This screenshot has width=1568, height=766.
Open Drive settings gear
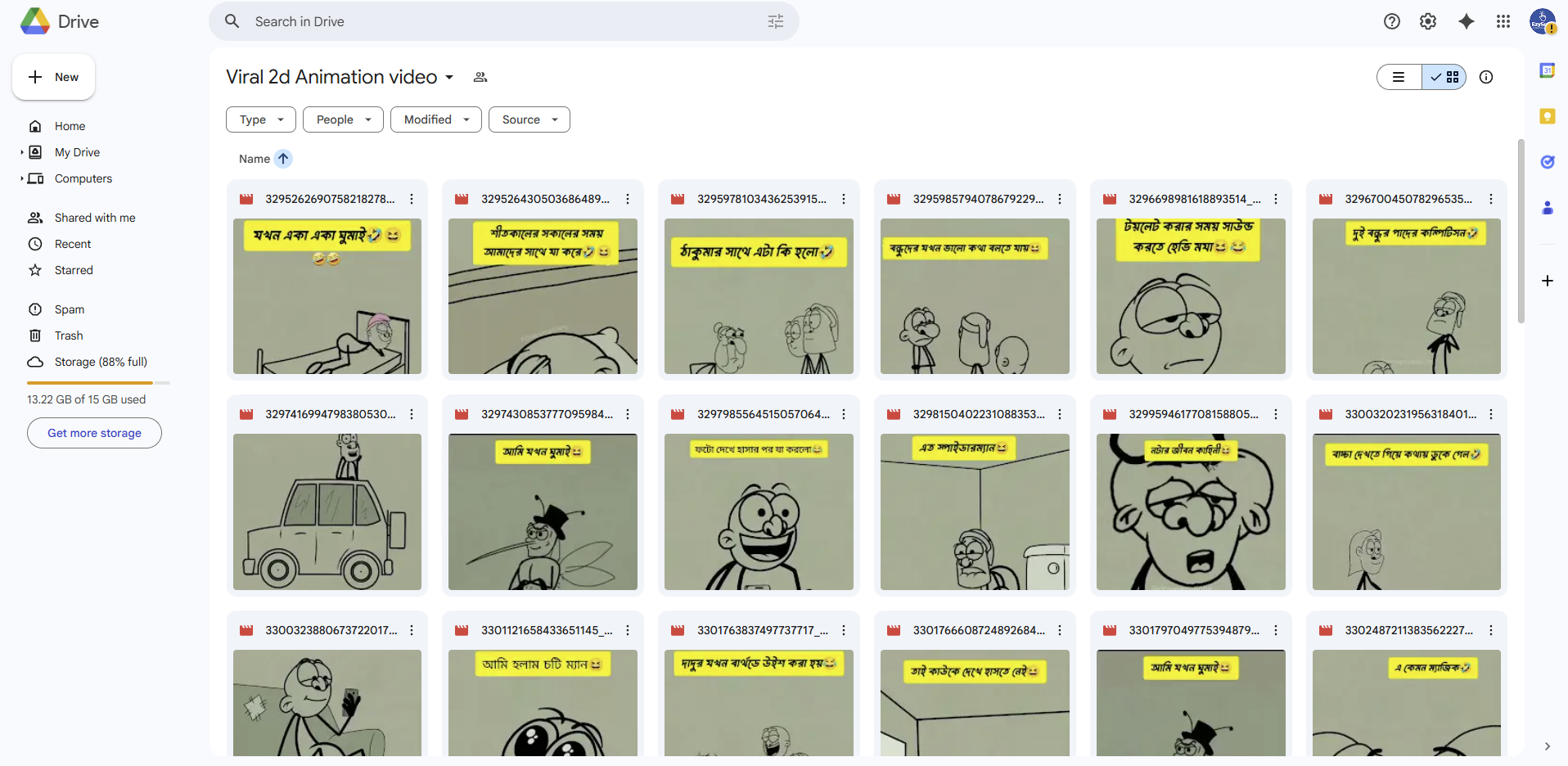[x=1428, y=21]
